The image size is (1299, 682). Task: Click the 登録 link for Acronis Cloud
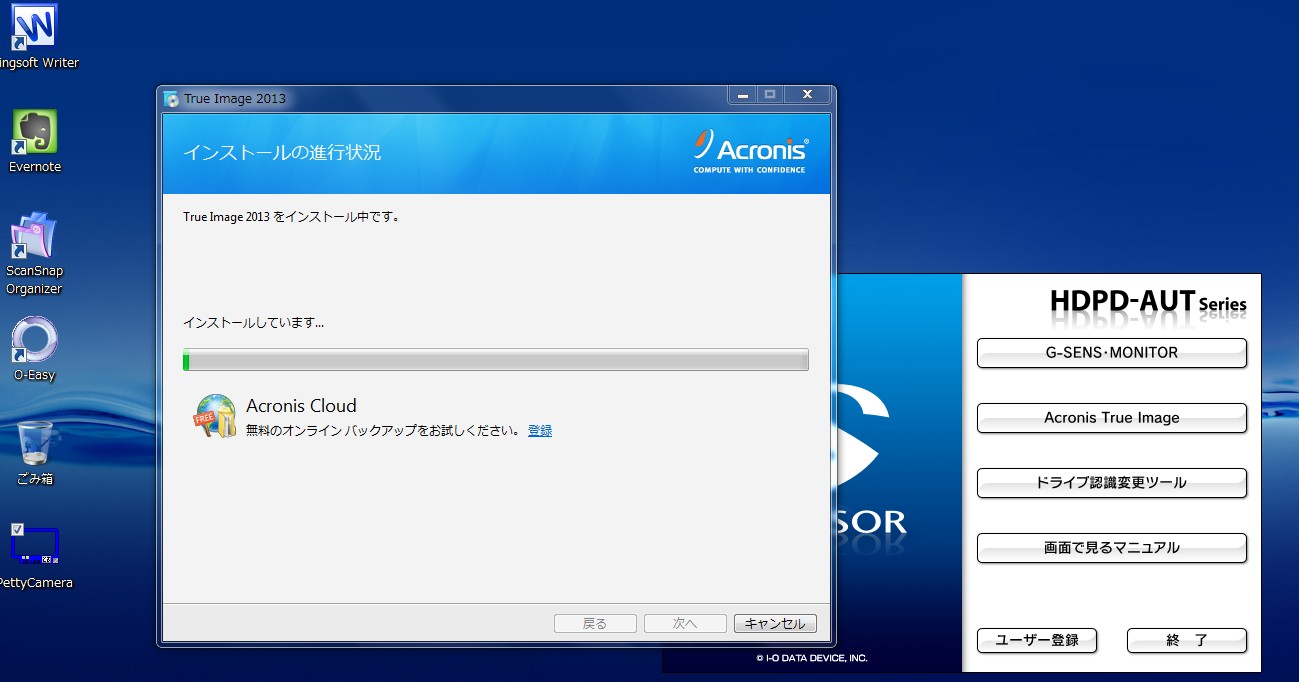[540, 431]
